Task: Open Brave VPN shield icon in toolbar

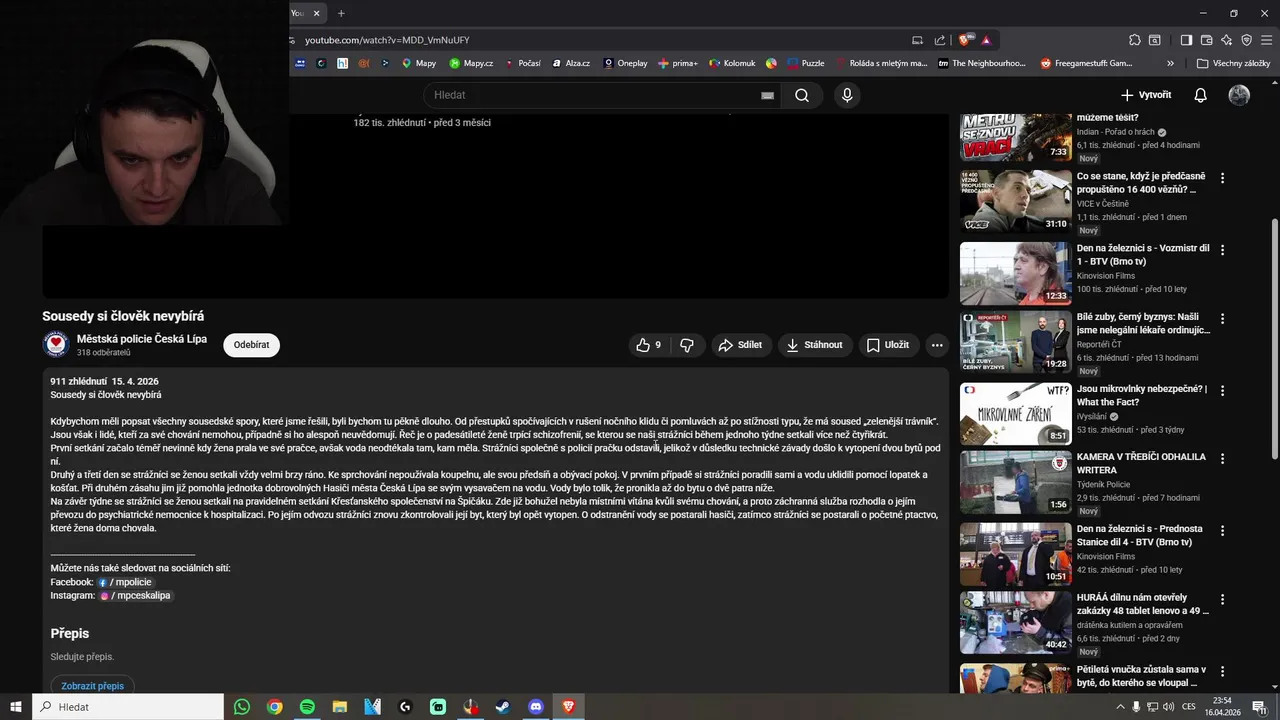Action: [1246, 40]
